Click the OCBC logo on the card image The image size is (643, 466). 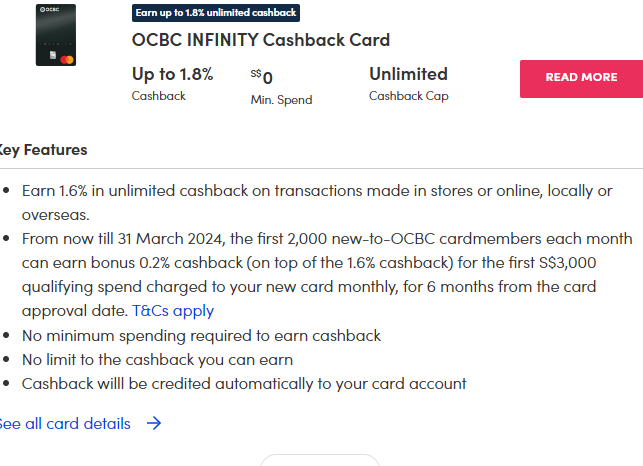[49, 11]
